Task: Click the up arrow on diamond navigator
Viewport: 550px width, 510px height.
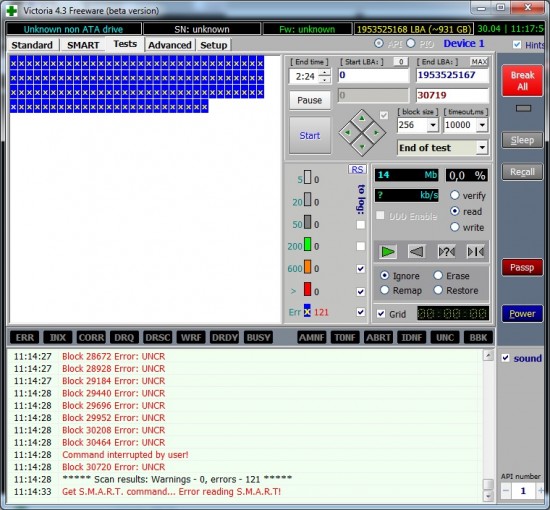Action: point(362,119)
